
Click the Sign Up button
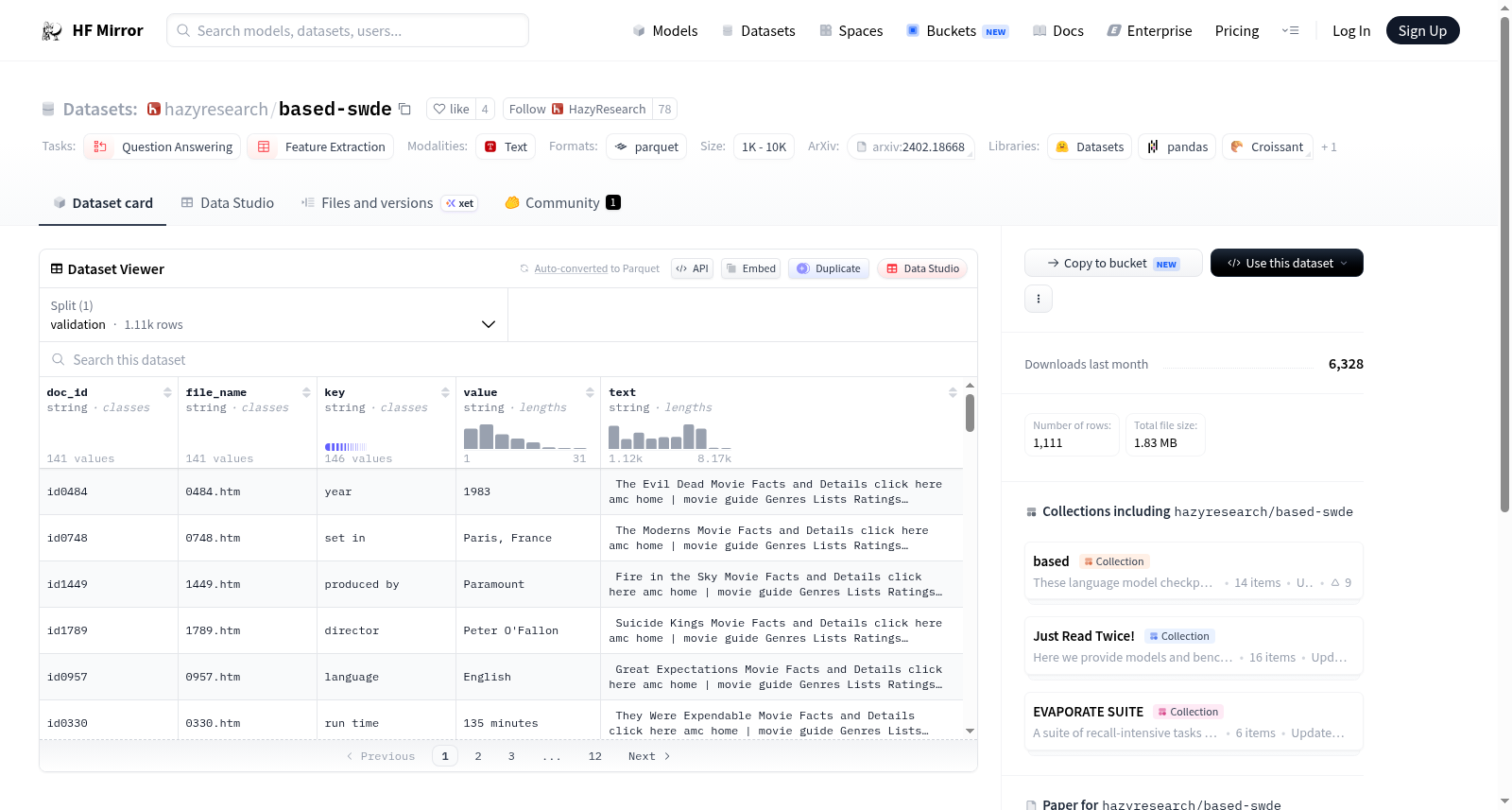pyautogui.click(x=1422, y=30)
